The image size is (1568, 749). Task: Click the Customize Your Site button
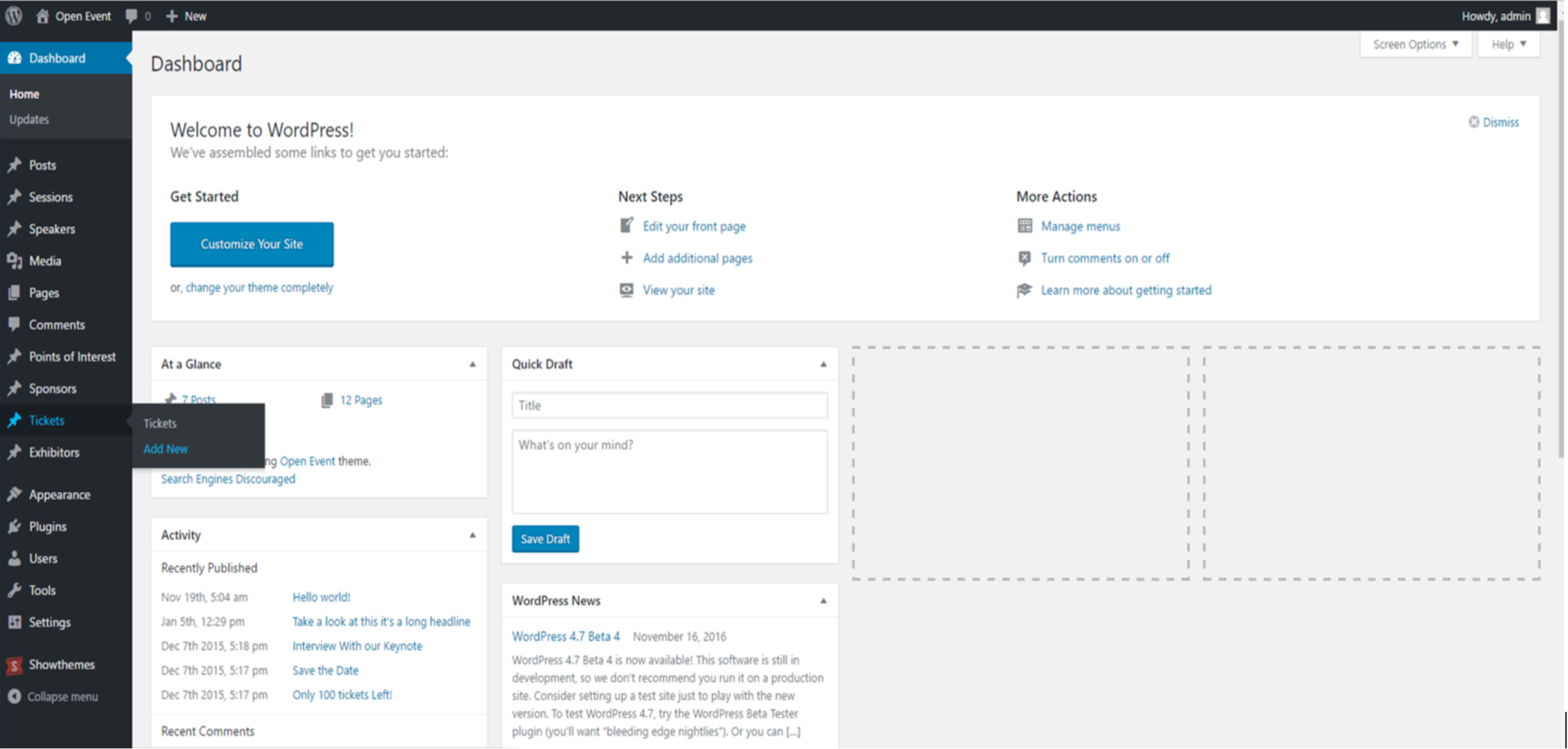tap(252, 244)
